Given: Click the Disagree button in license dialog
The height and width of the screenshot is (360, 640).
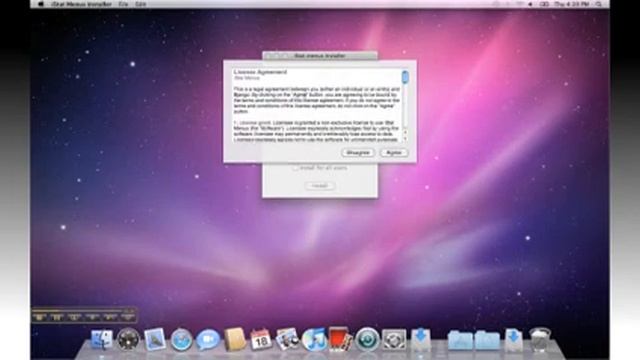Looking at the screenshot, I should pos(358,153).
